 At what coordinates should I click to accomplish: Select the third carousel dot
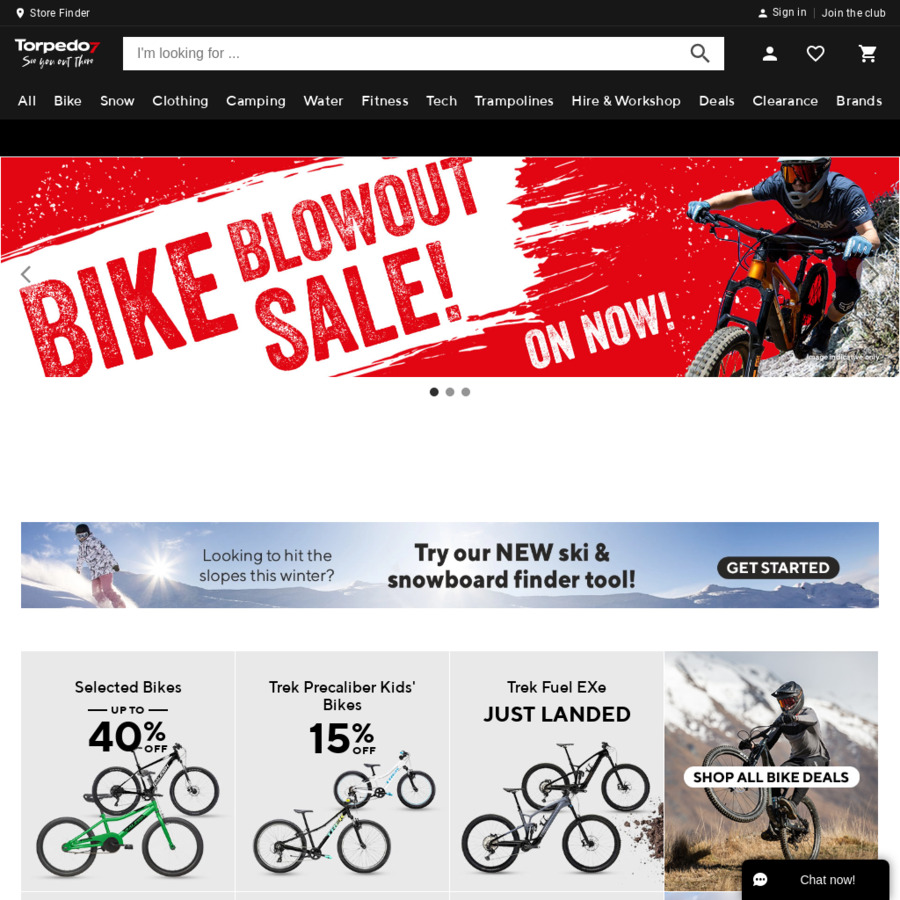click(x=465, y=392)
